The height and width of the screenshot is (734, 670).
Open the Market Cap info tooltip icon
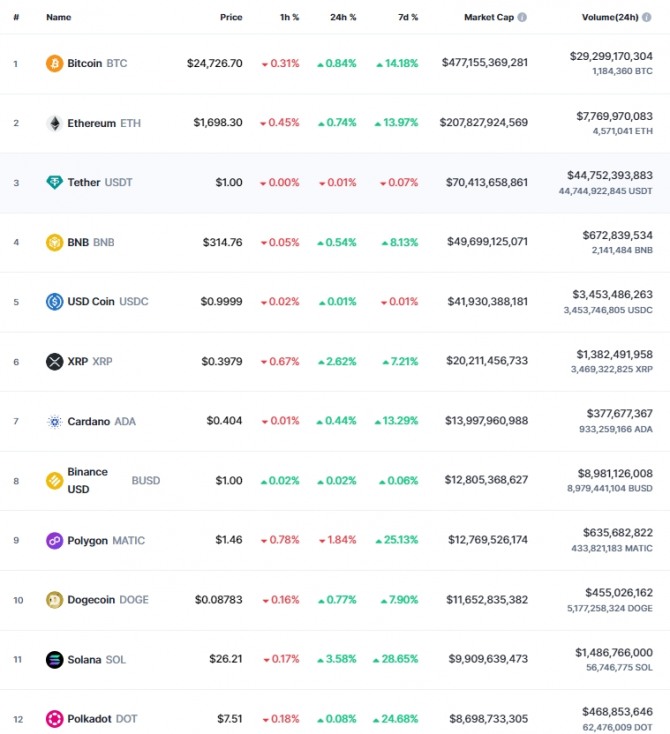click(522, 17)
